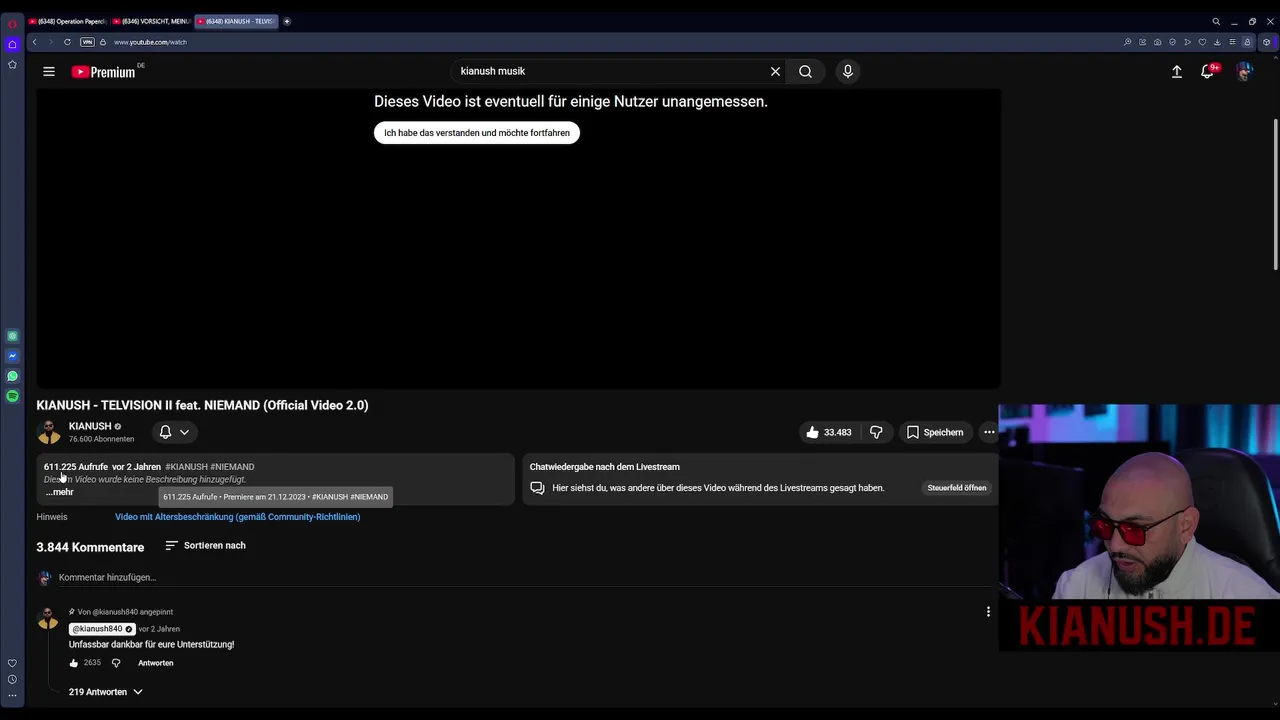Open the KIANUSH channel avatar under the title
The height and width of the screenshot is (720, 1280).
[x=49, y=432]
